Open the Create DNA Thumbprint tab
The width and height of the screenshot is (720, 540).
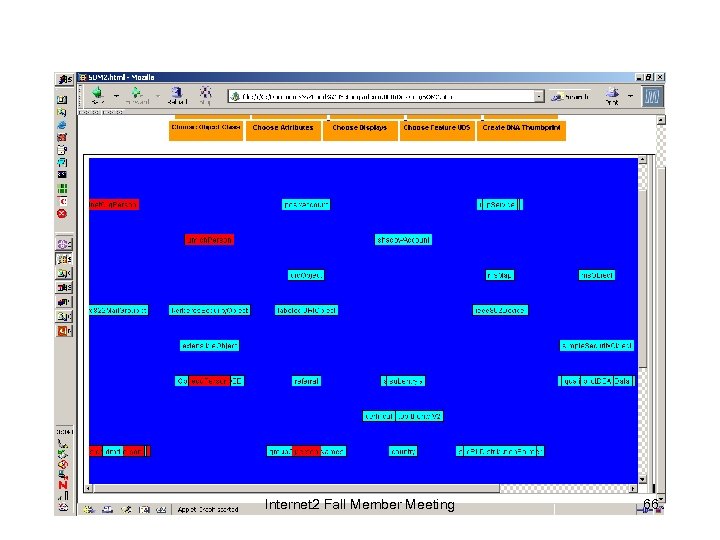tap(521, 129)
